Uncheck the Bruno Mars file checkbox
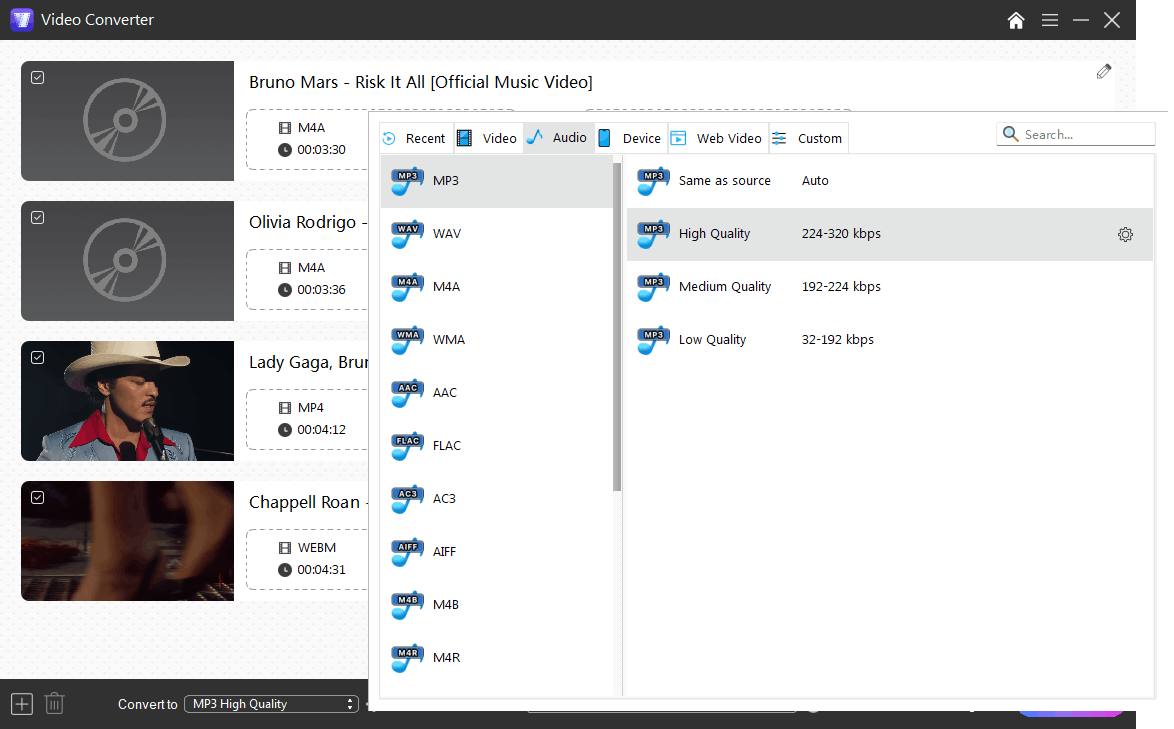Screen dimensions: 1174x729 point(37,78)
